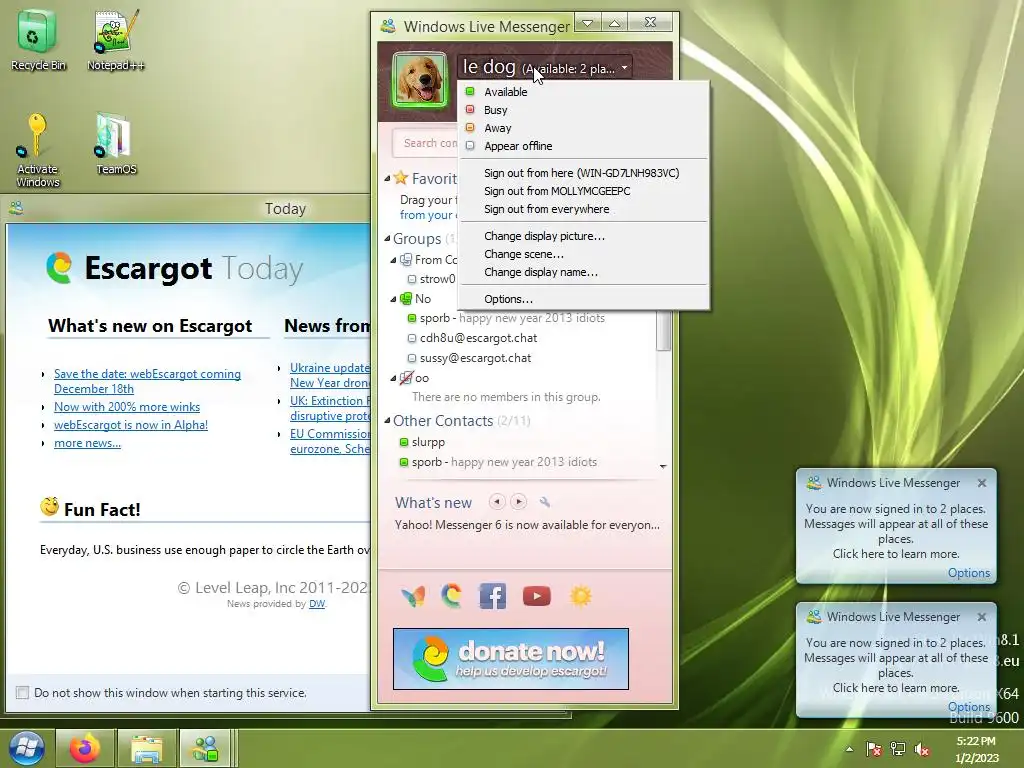Image resolution: width=1024 pixels, height=768 pixels.
Task: Collapse the oo group
Action: tap(394, 378)
